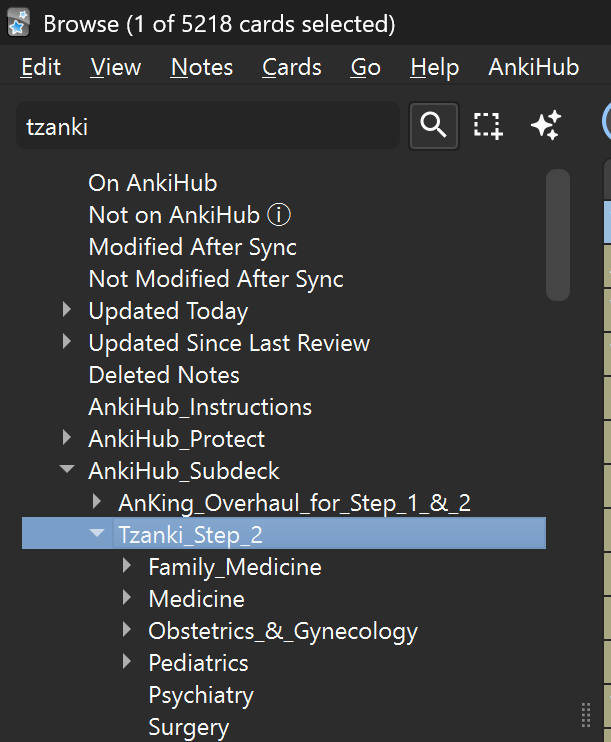Click the AI sparkles icon
This screenshot has height=742, width=611.
546,125
